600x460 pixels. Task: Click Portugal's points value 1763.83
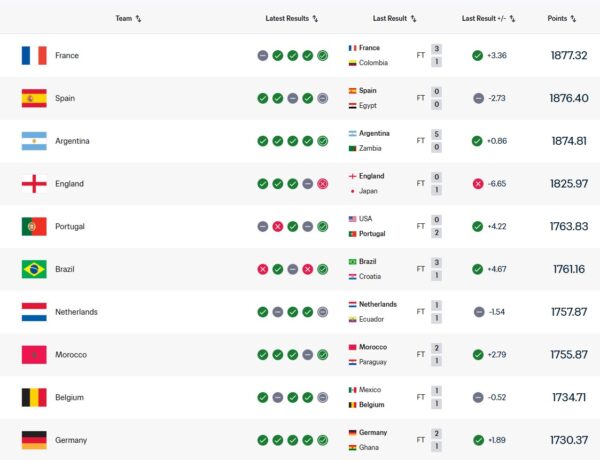(x=569, y=227)
